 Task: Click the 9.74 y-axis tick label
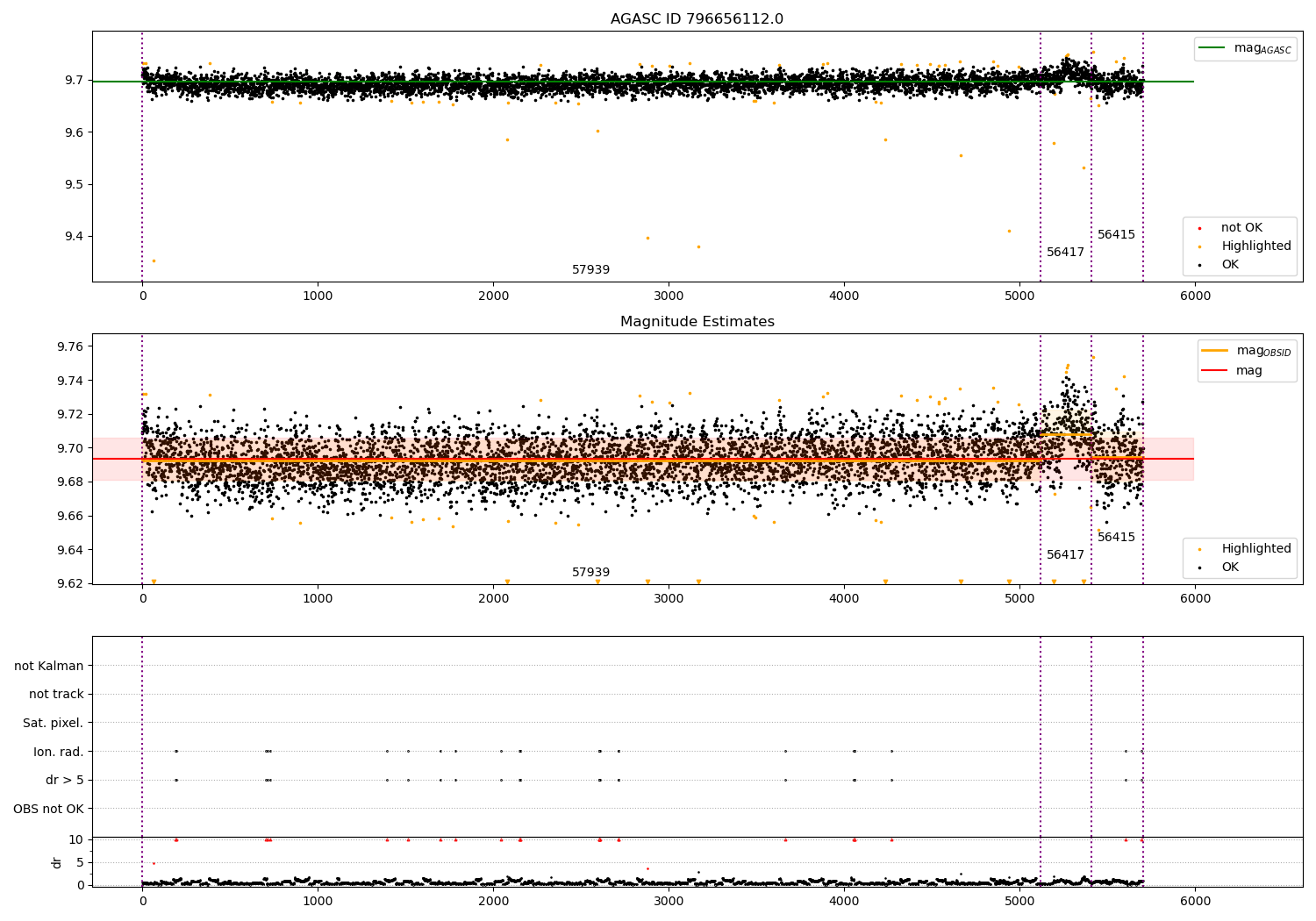coord(69,381)
